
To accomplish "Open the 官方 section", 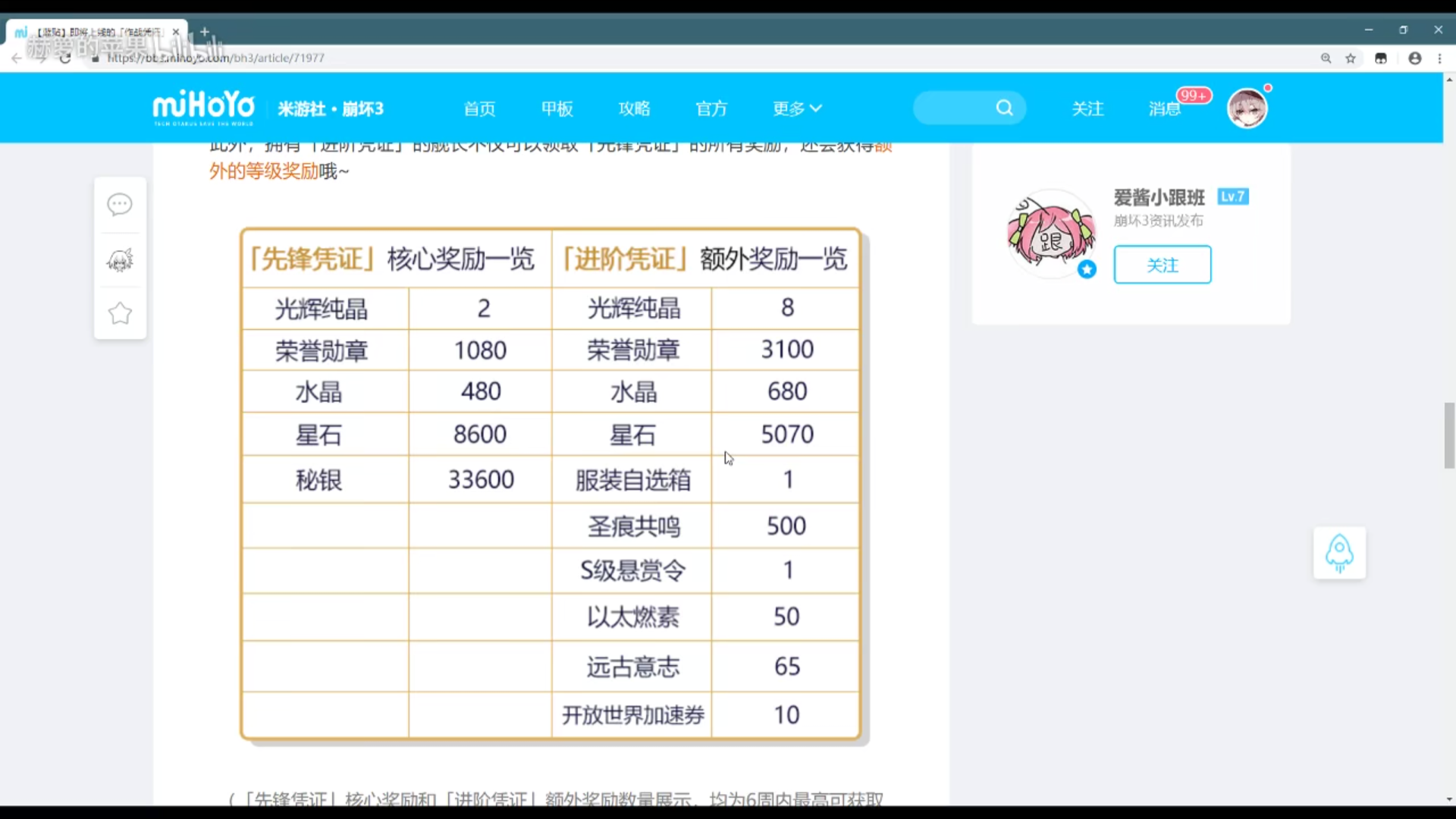I will [x=711, y=108].
